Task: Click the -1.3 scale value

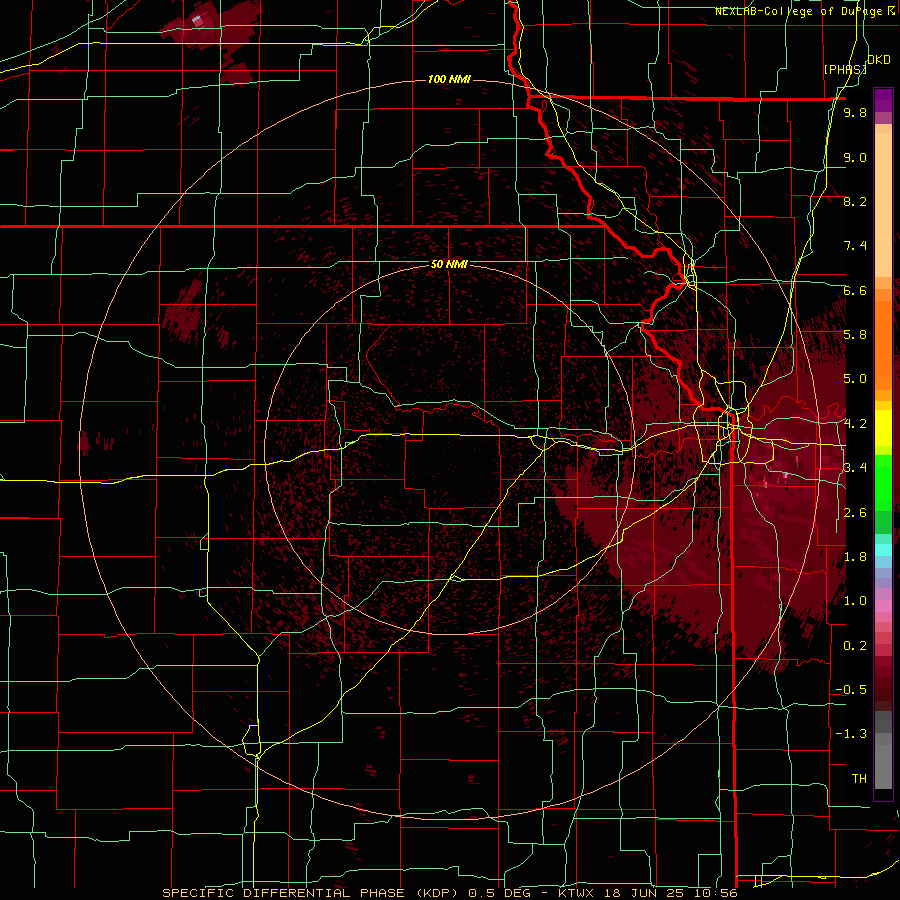Action: point(851,734)
